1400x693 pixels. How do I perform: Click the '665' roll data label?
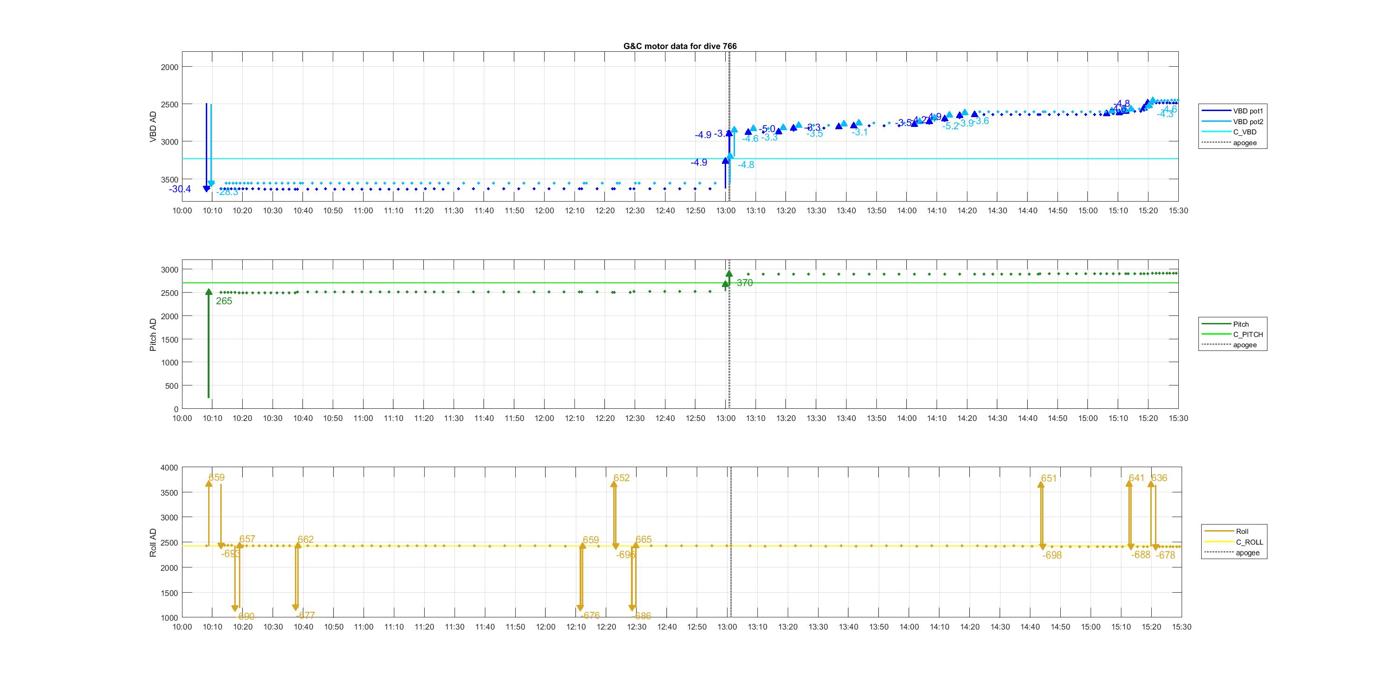click(643, 540)
